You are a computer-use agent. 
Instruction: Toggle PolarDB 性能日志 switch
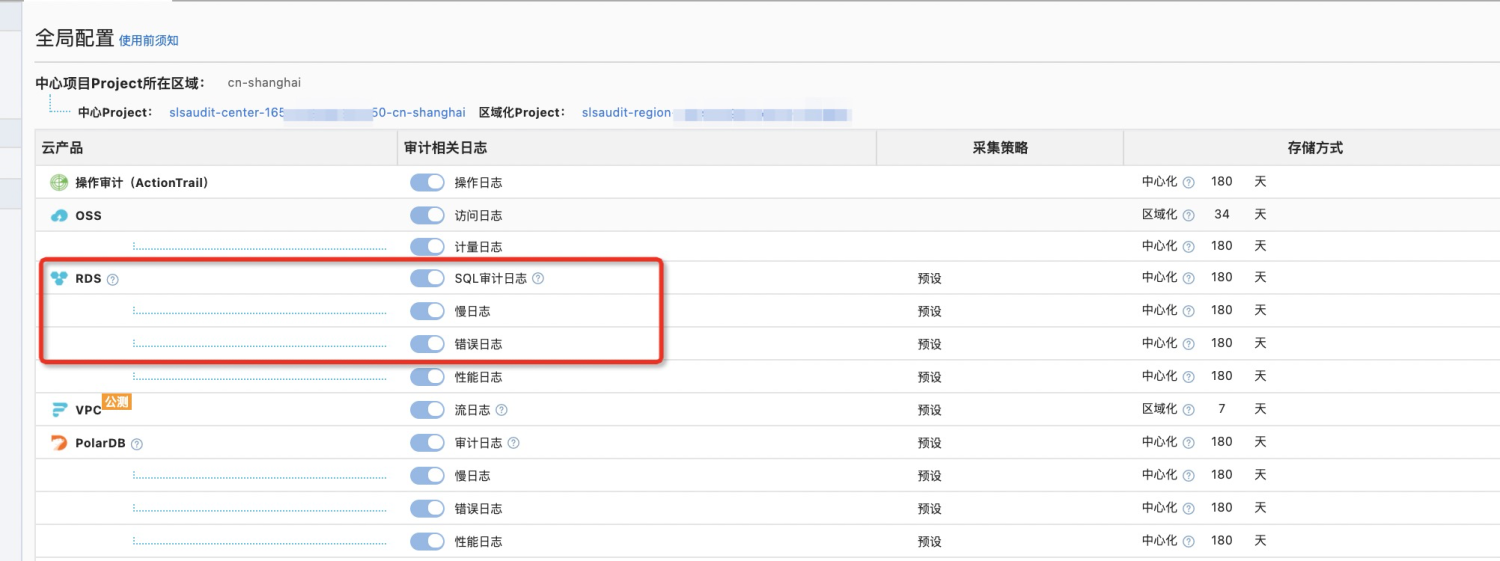tap(427, 541)
